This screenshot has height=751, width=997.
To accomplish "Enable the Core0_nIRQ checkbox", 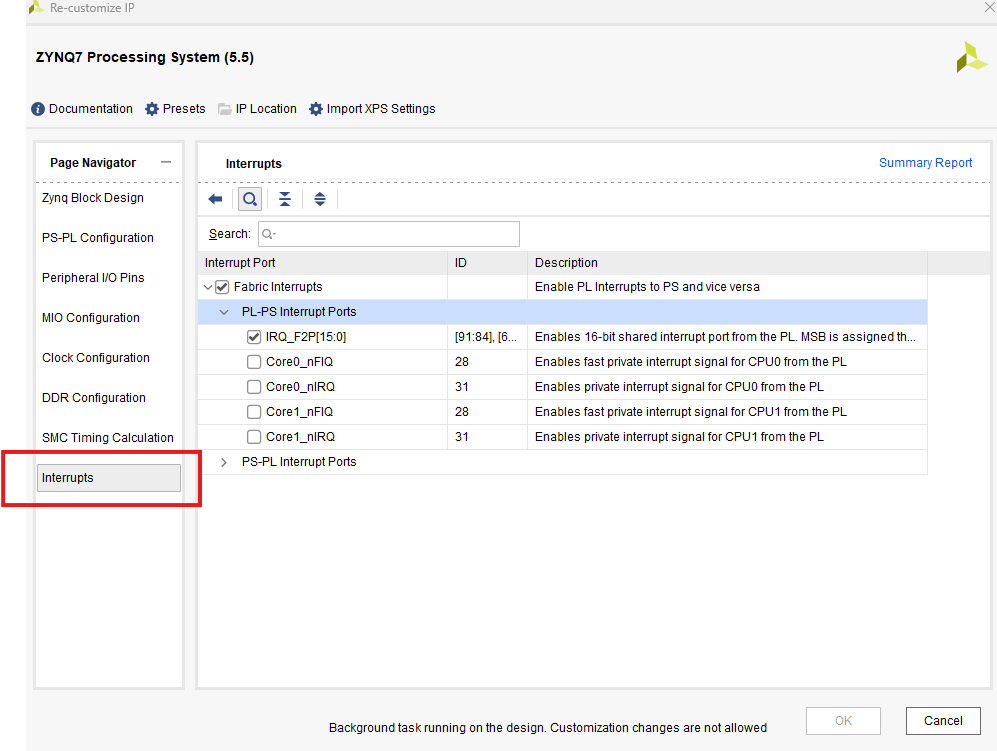I will 254,387.
